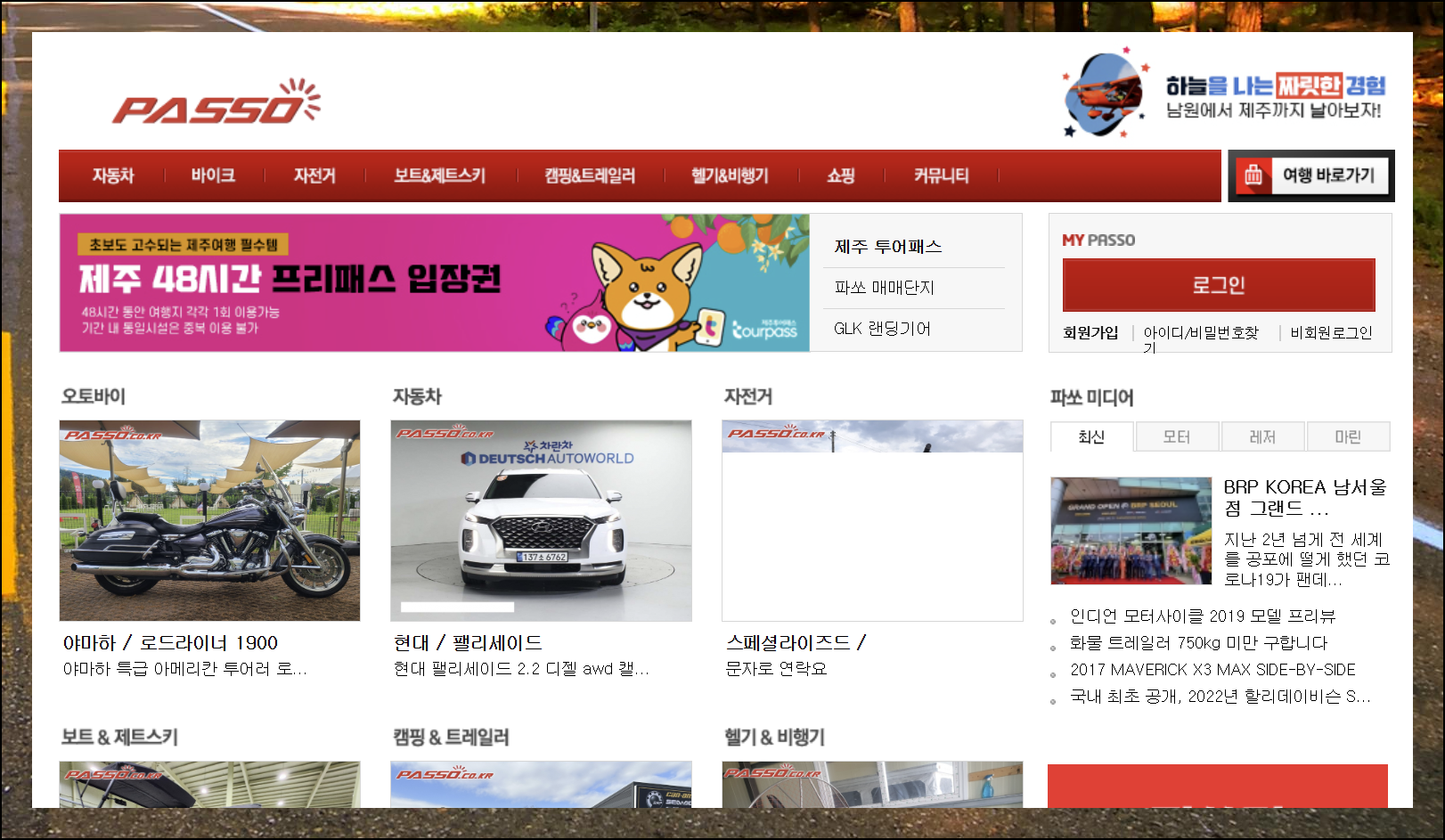Open BRP KOREA 남서울점 article title
Viewport: 1445px width, 840px height.
(1305, 498)
